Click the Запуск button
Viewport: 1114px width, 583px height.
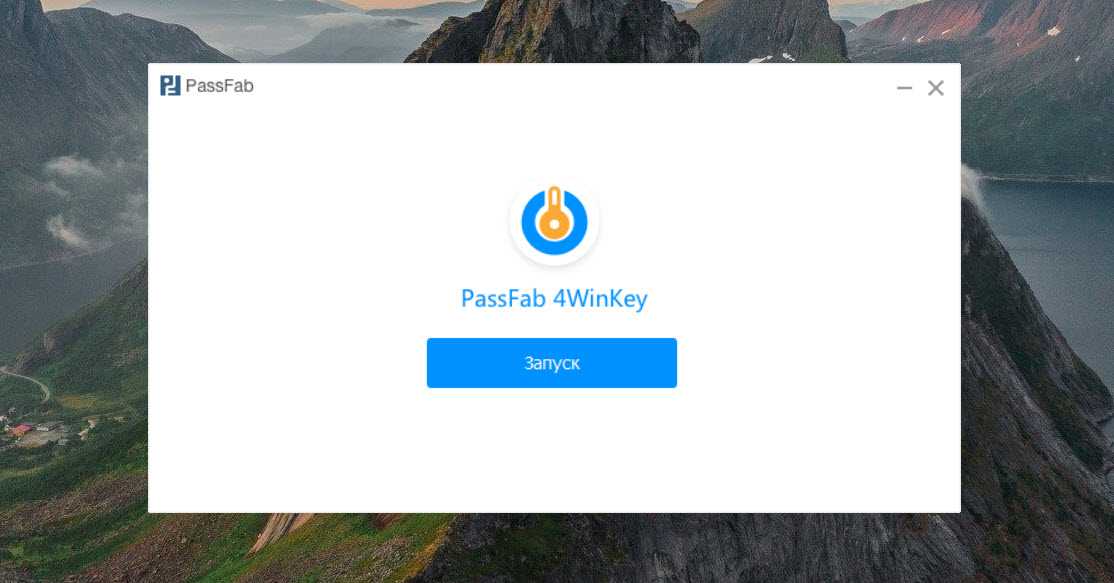(551, 363)
